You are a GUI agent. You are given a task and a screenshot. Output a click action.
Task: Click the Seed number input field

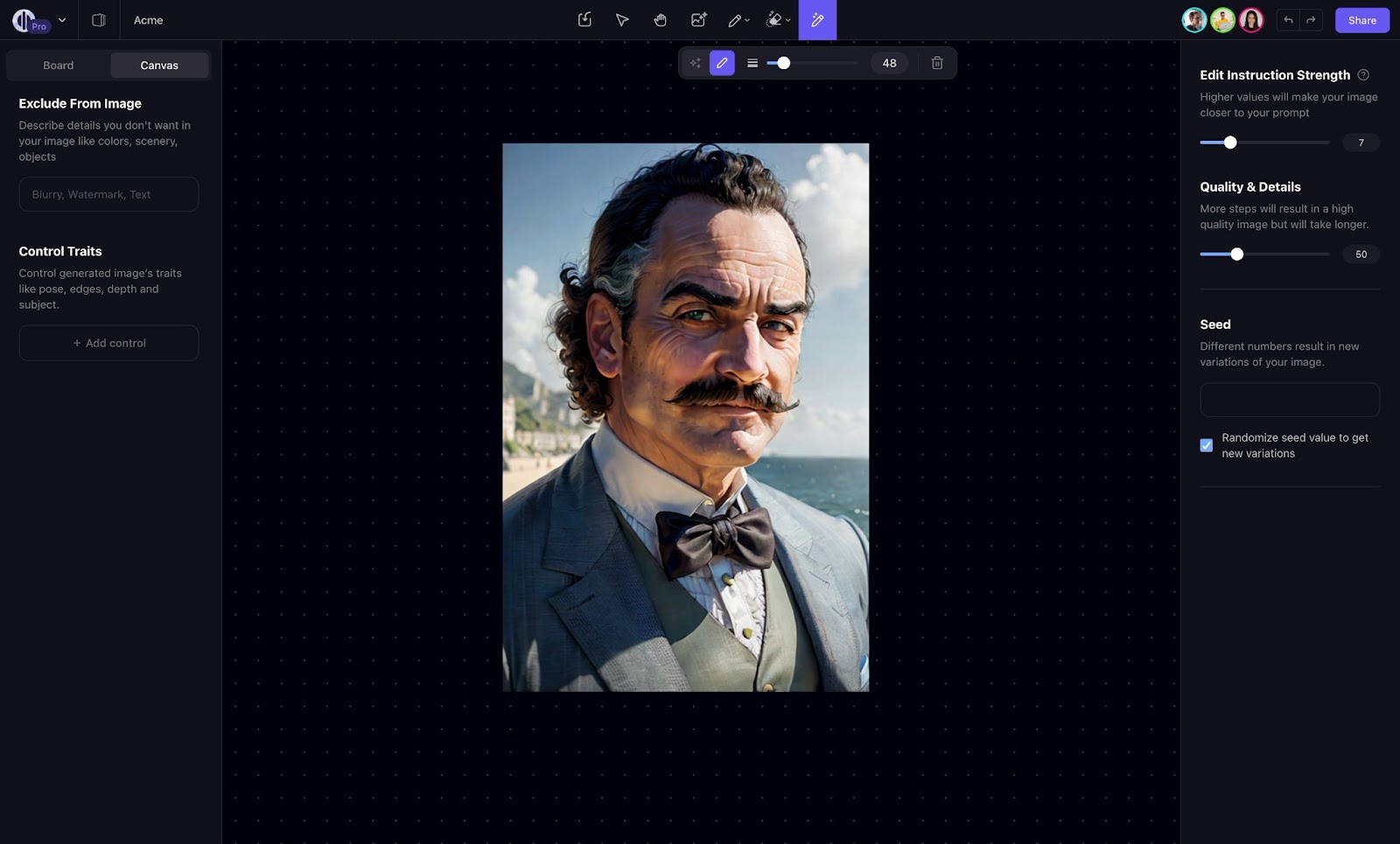[1290, 400]
